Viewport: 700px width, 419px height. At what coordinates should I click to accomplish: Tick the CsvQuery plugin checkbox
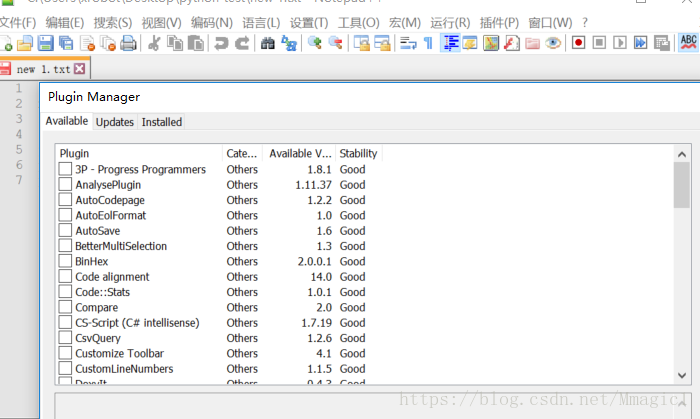65,338
